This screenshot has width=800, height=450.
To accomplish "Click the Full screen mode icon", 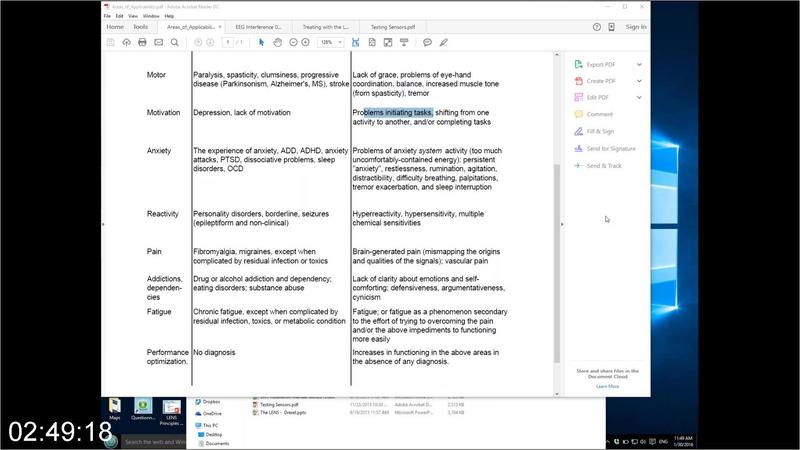I will [x=388, y=42].
